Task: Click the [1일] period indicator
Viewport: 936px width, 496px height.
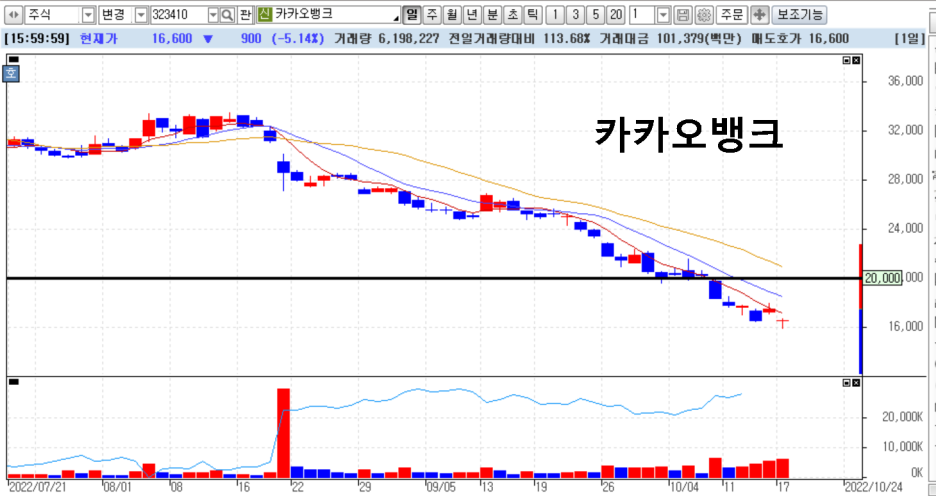Action: point(910,39)
